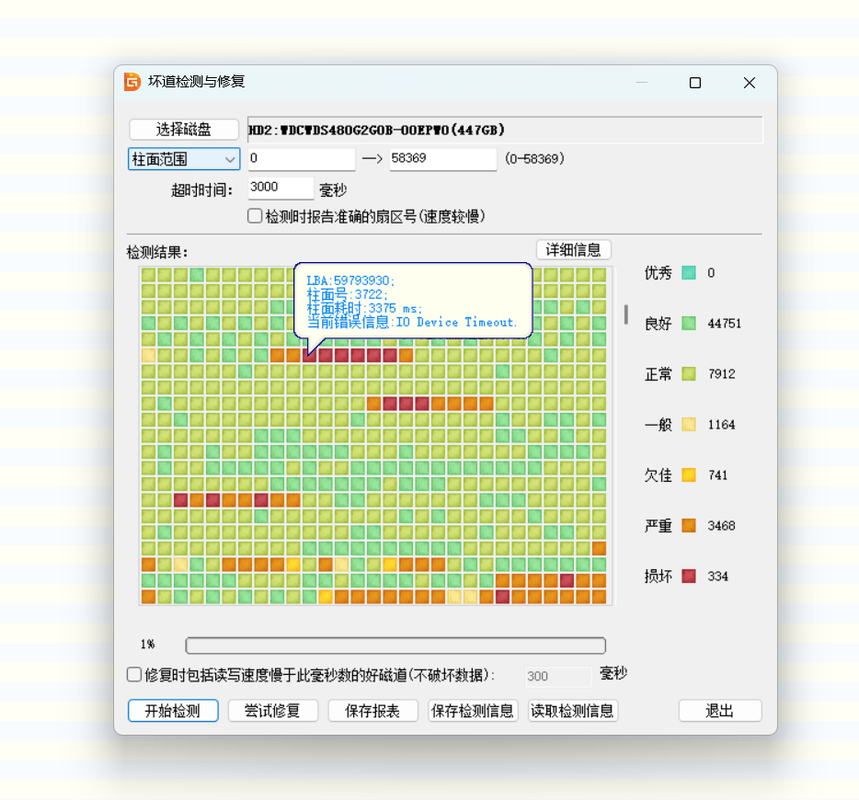This screenshot has height=800, width=859.
Task: Click the end cylinder field showing 58369
Action: [443, 159]
